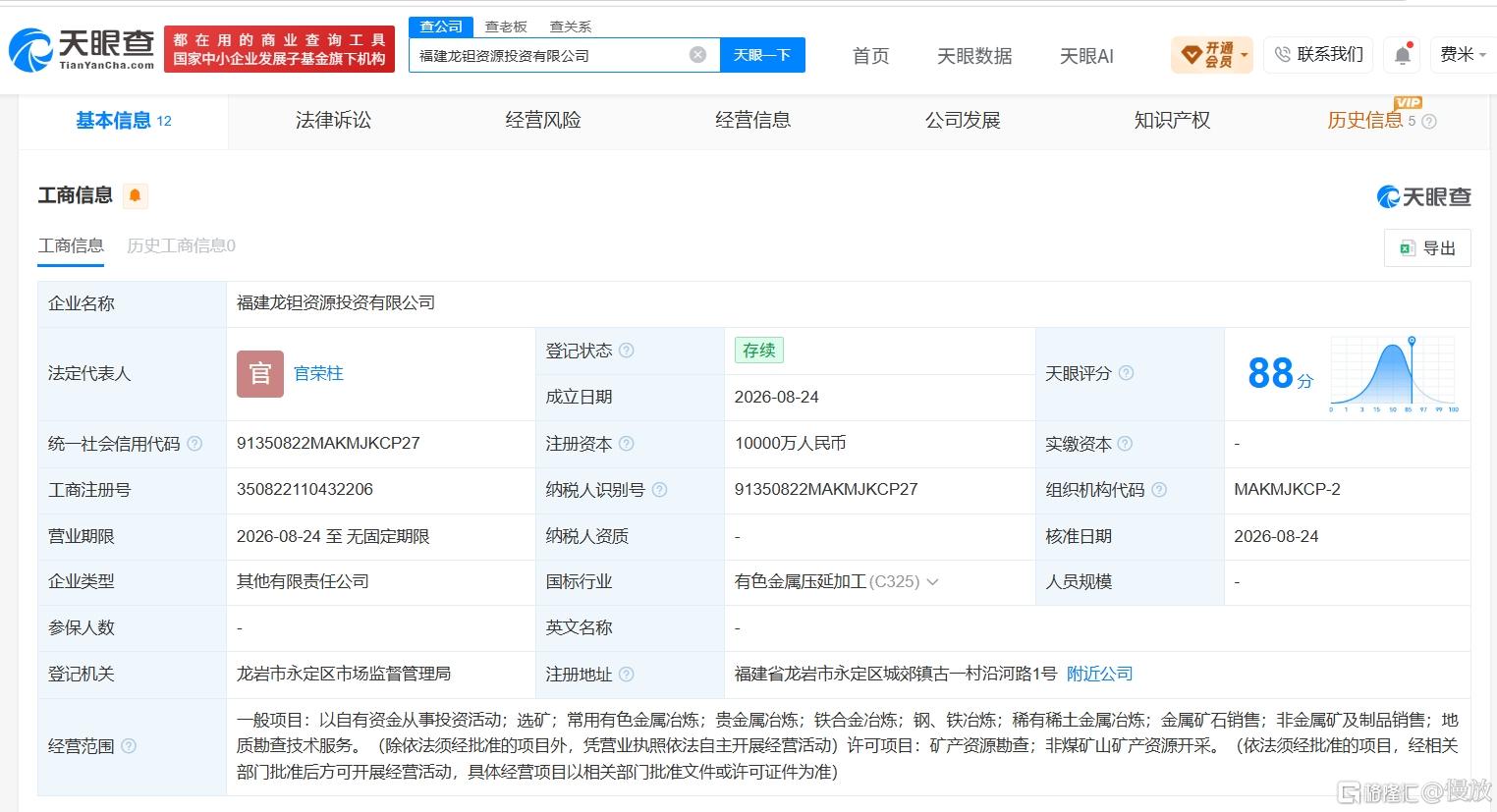Switch to 查关系 search mode
The width and height of the screenshot is (1497, 812).
pos(571,27)
